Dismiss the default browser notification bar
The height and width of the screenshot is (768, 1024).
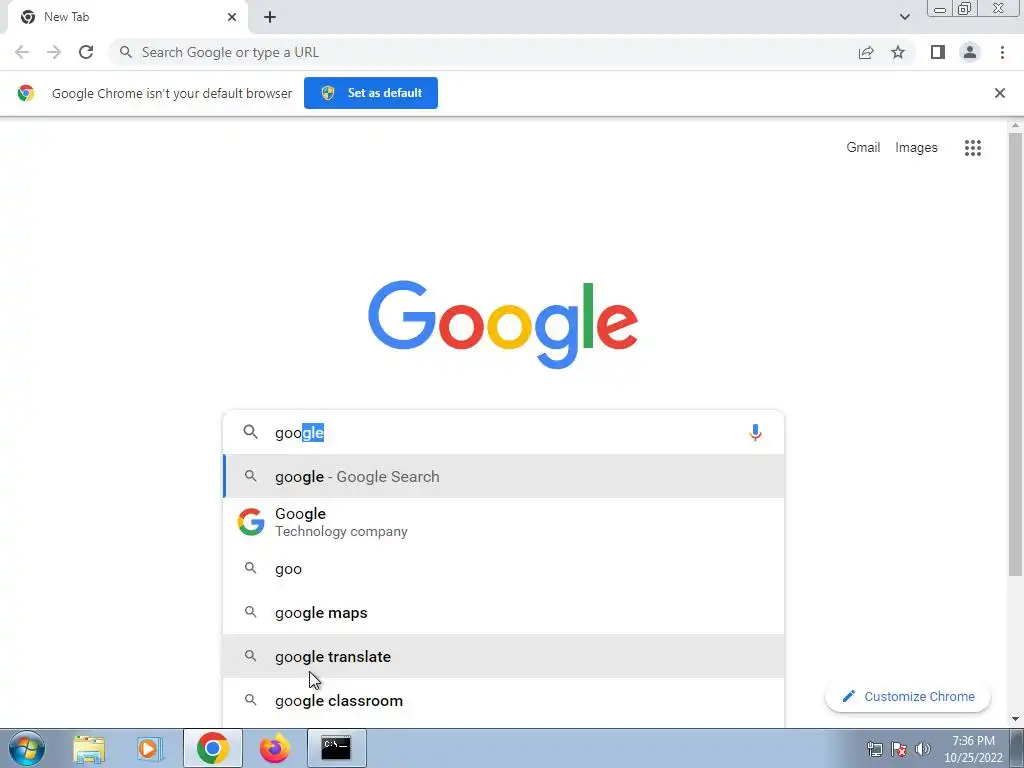click(x=999, y=93)
